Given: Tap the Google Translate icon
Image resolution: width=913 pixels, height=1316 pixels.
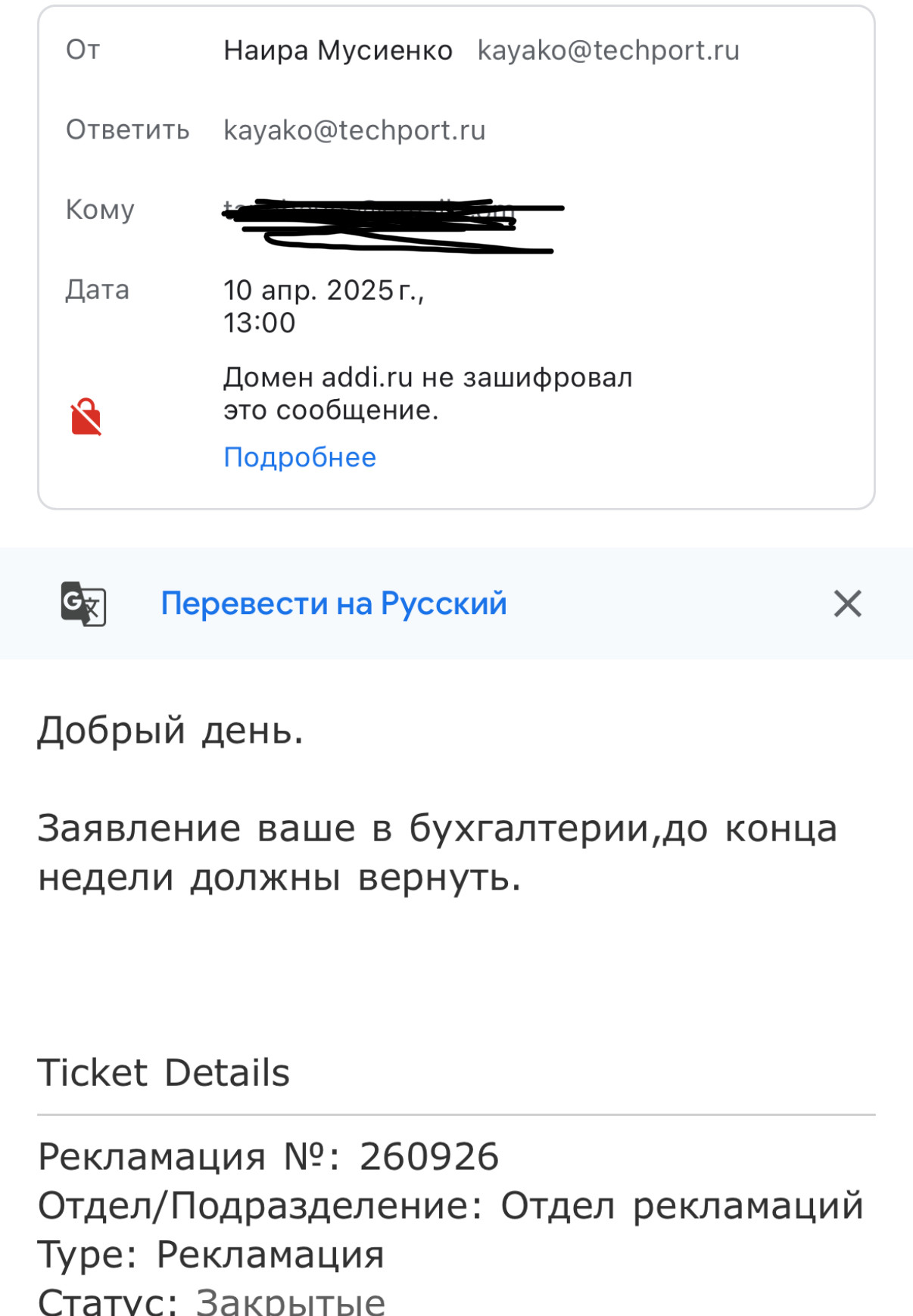Looking at the screenshot, I should click(x=83, y=603).
